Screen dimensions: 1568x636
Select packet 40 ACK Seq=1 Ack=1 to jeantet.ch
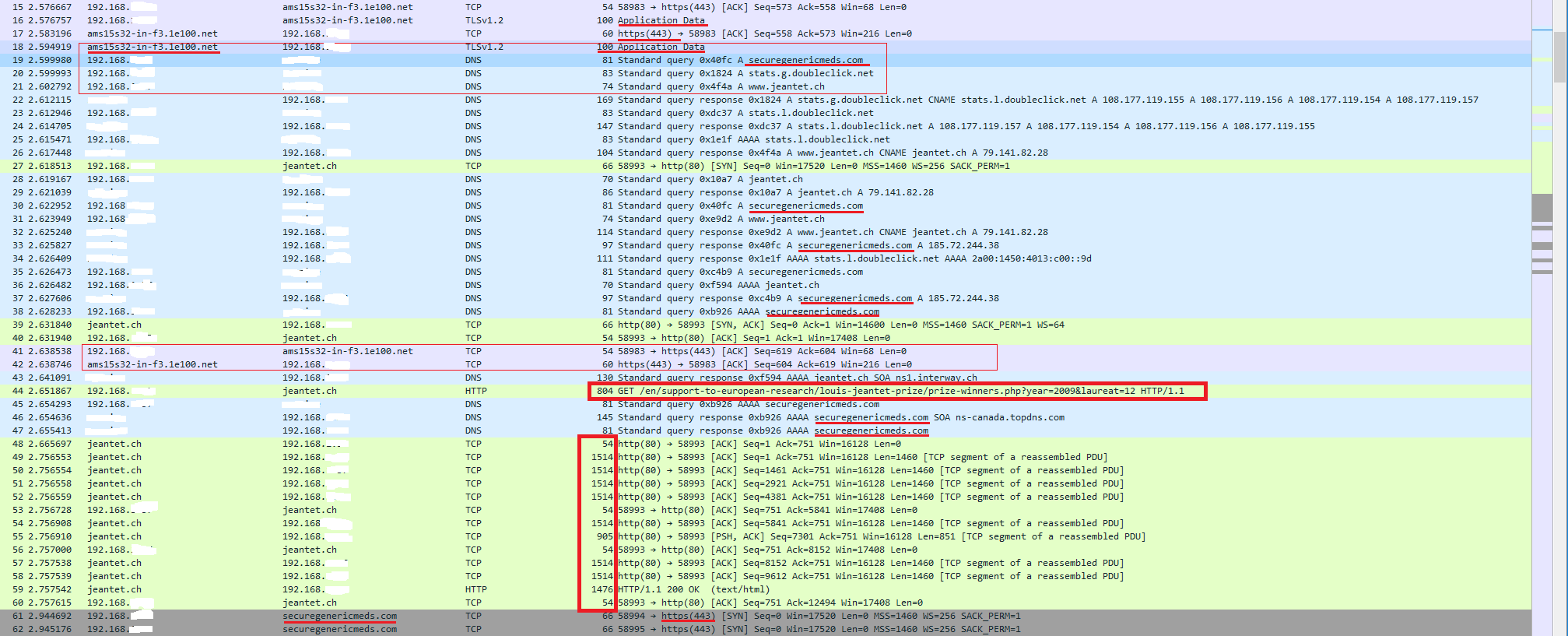tap(766, 338)
